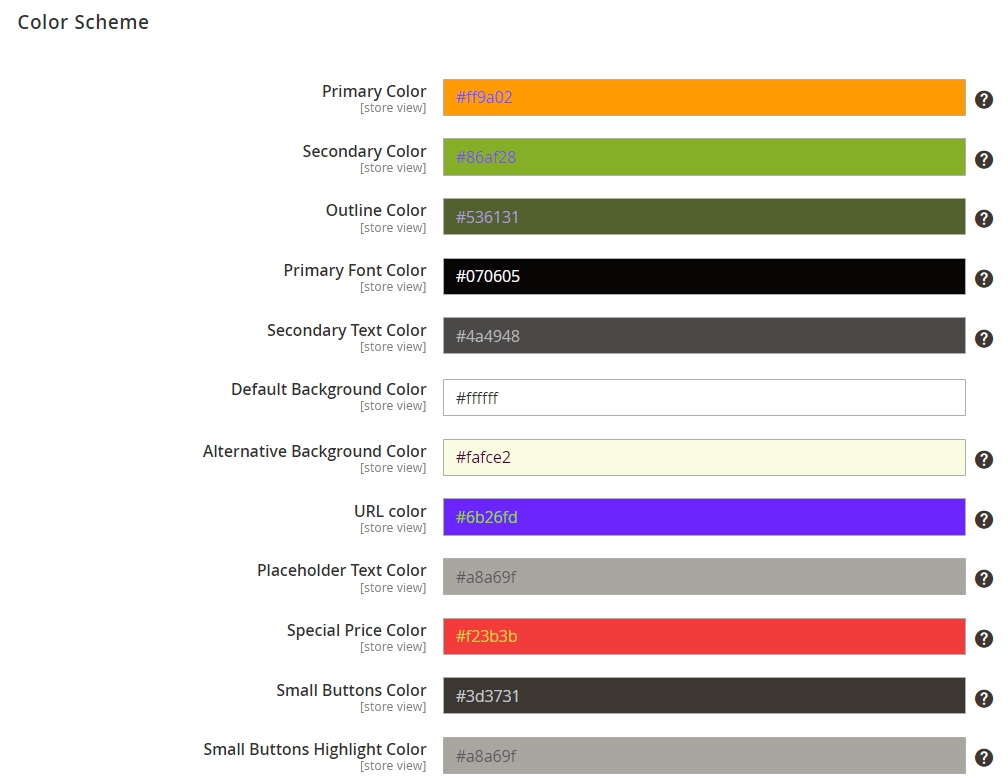Open Primary Color field #ff9a02

coord(704,98)
